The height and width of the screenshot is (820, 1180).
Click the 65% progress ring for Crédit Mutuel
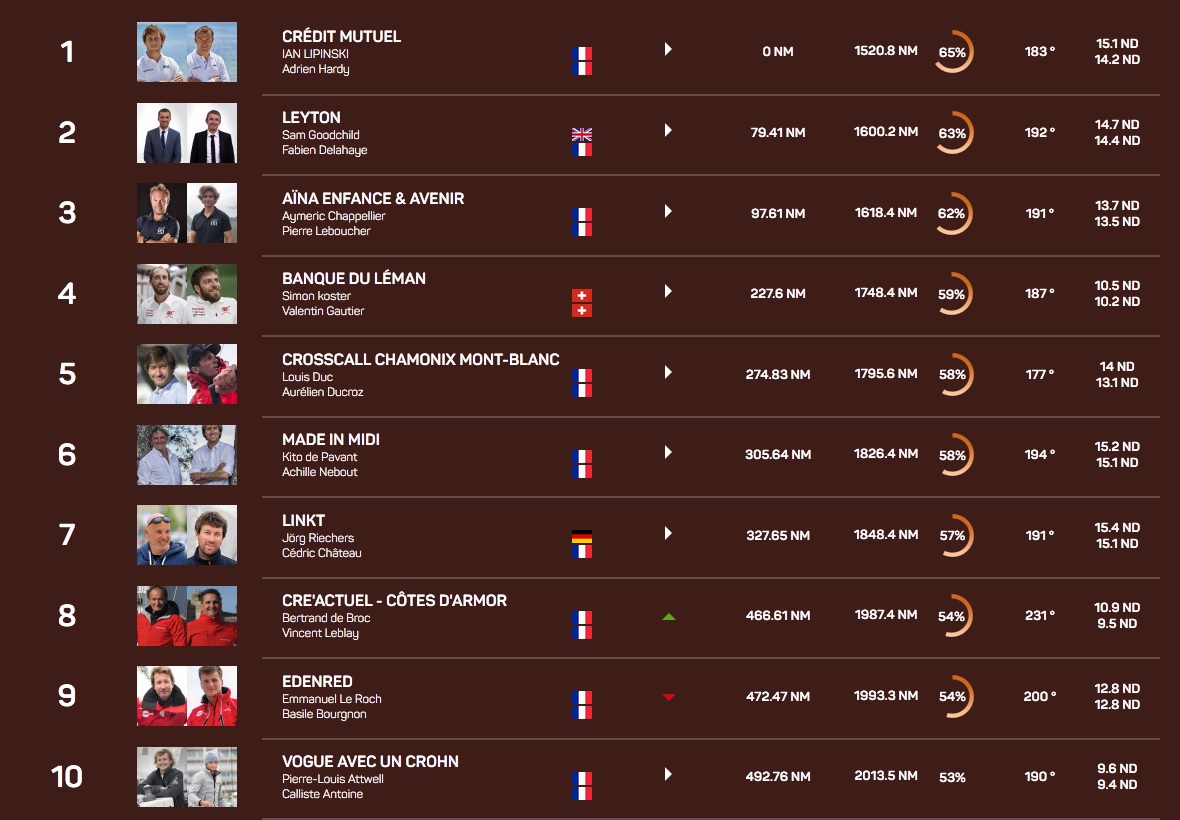[952, 52]
